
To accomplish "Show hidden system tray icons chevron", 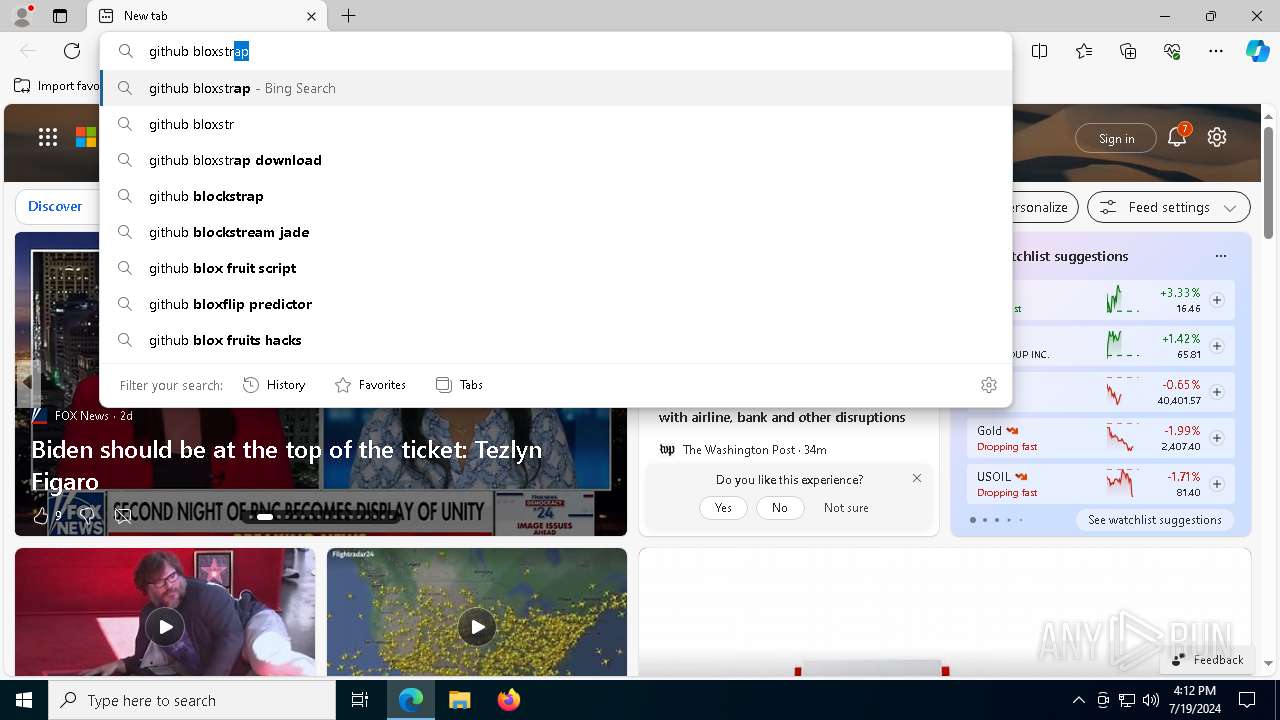I will (1078, 700).
